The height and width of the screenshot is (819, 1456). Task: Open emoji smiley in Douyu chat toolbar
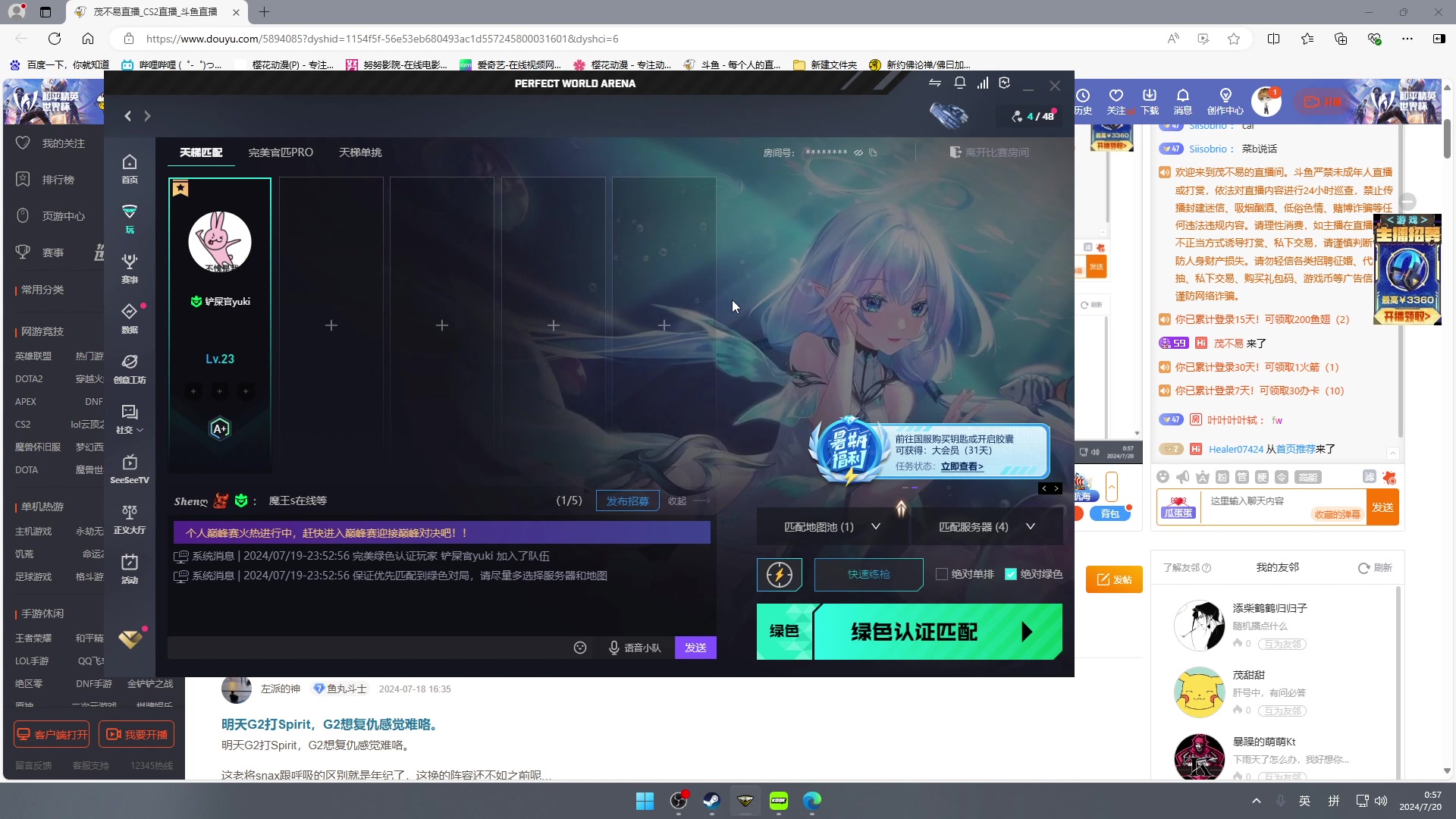coord(1163,477)
